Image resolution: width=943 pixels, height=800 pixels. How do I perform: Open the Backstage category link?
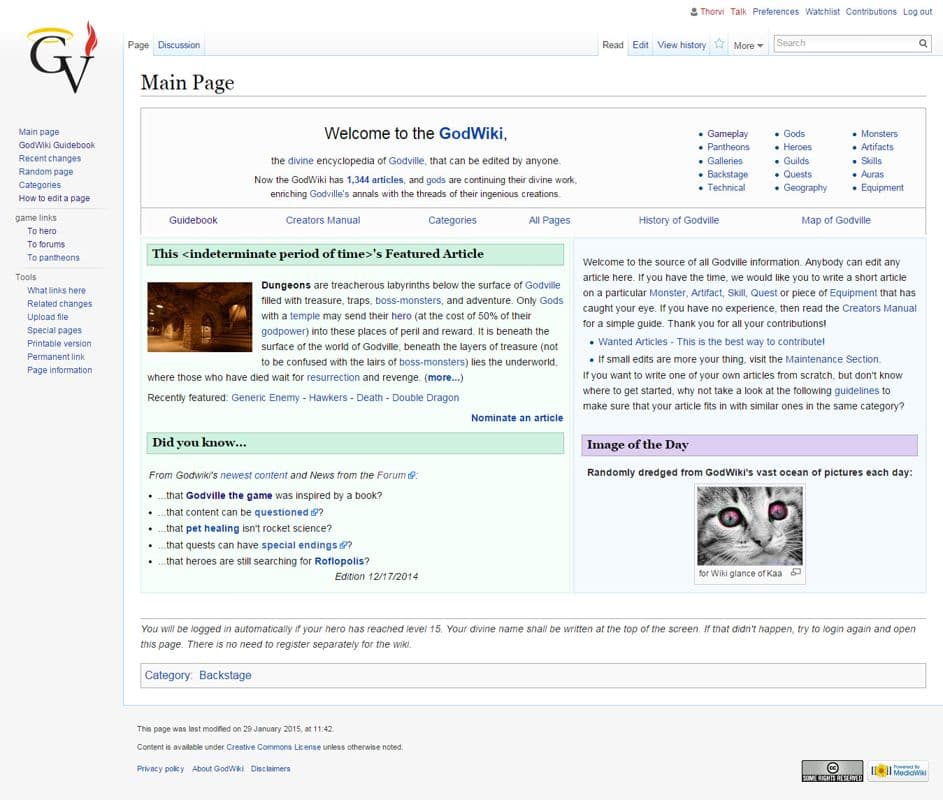[x=225, y=675]
